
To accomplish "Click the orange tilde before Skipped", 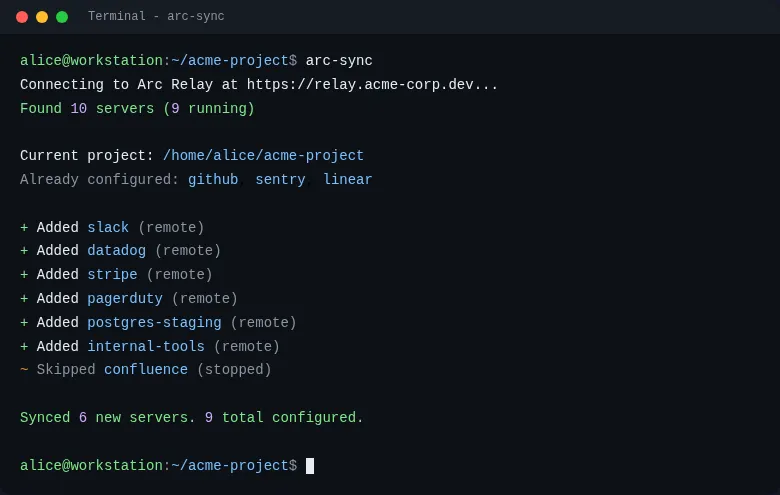I will click(x=24, y=370).
